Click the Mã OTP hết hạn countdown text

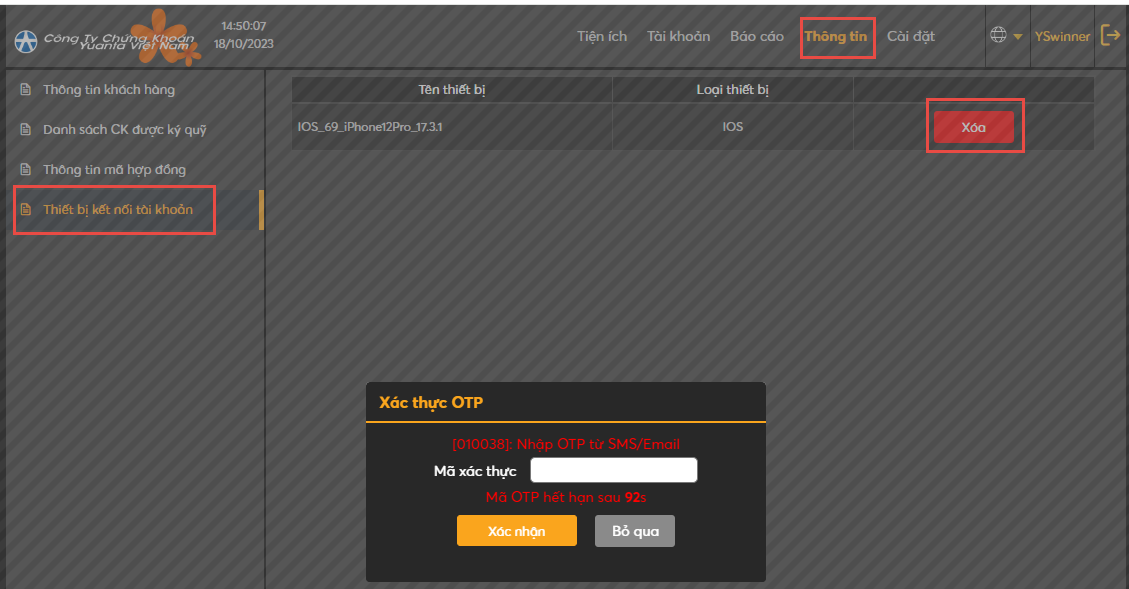(566, 498)
